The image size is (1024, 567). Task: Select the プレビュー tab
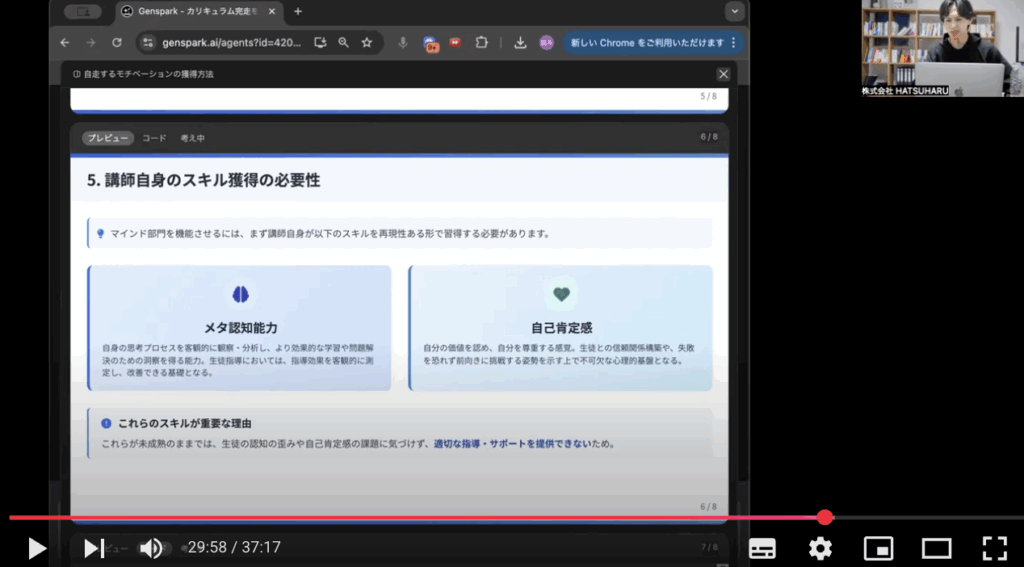(107, 138)
